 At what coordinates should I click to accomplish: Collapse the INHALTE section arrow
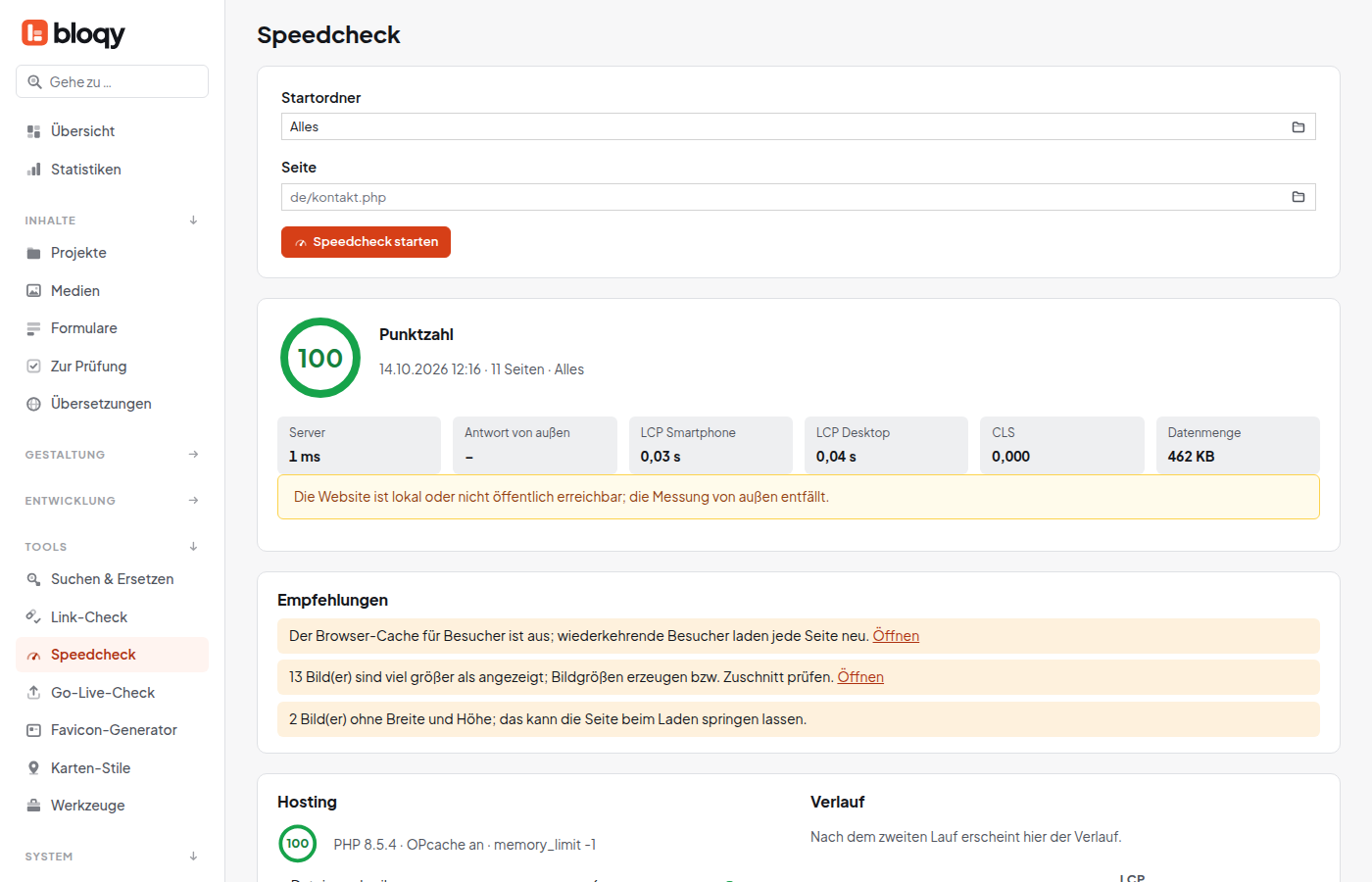tap(193, 220)
